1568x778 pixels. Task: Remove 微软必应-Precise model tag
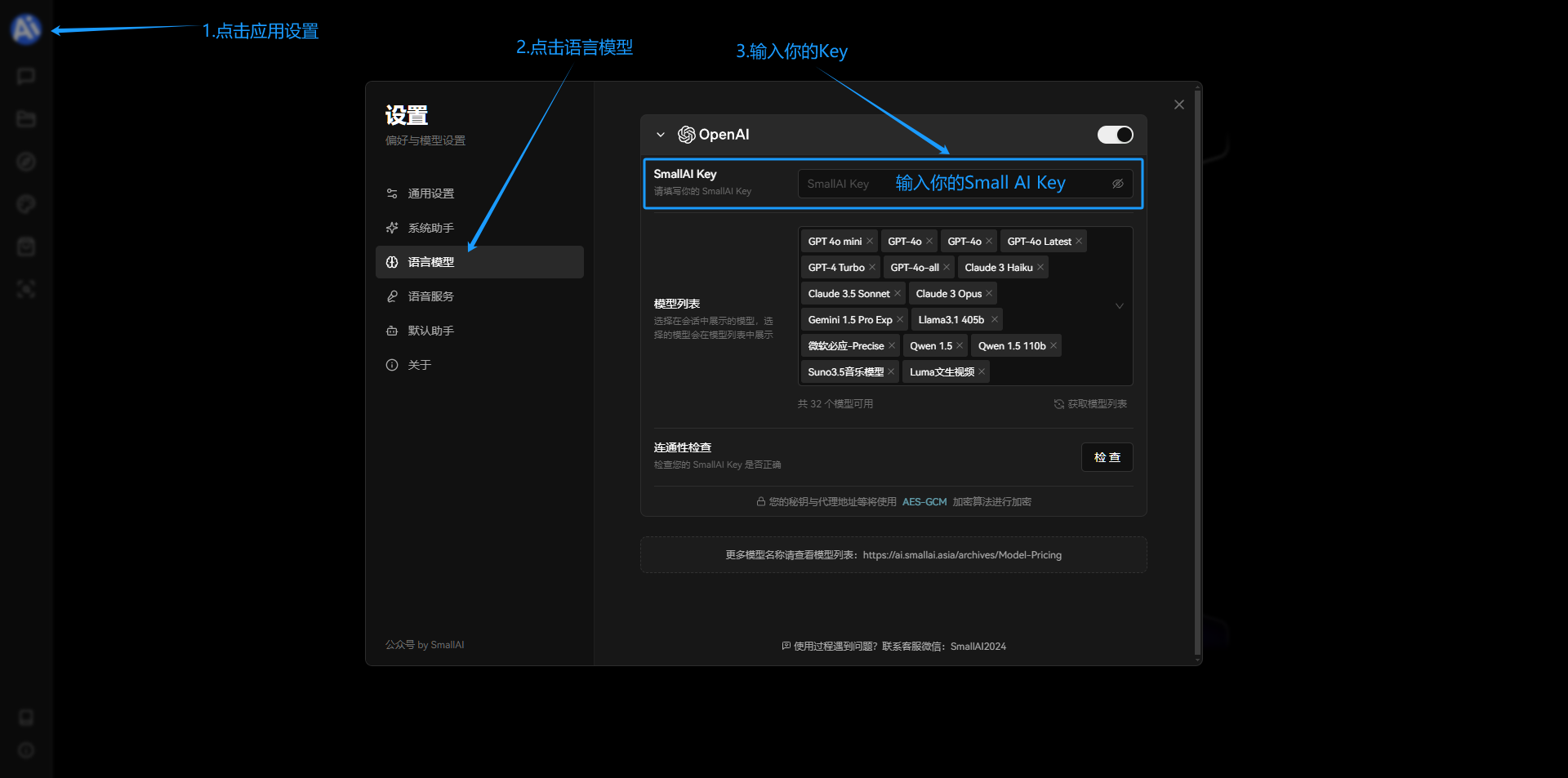(892, 346)
